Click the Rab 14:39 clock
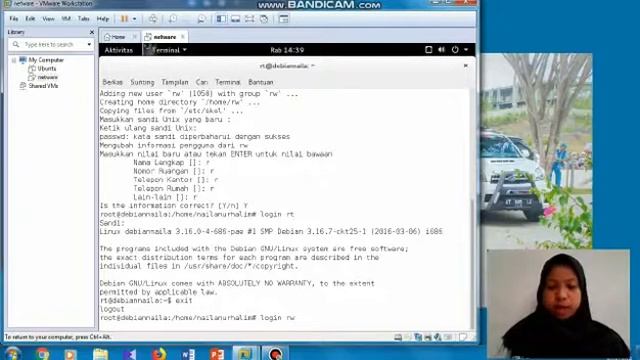The height and width of the screenshot is (360, 640). pos(287,50)
